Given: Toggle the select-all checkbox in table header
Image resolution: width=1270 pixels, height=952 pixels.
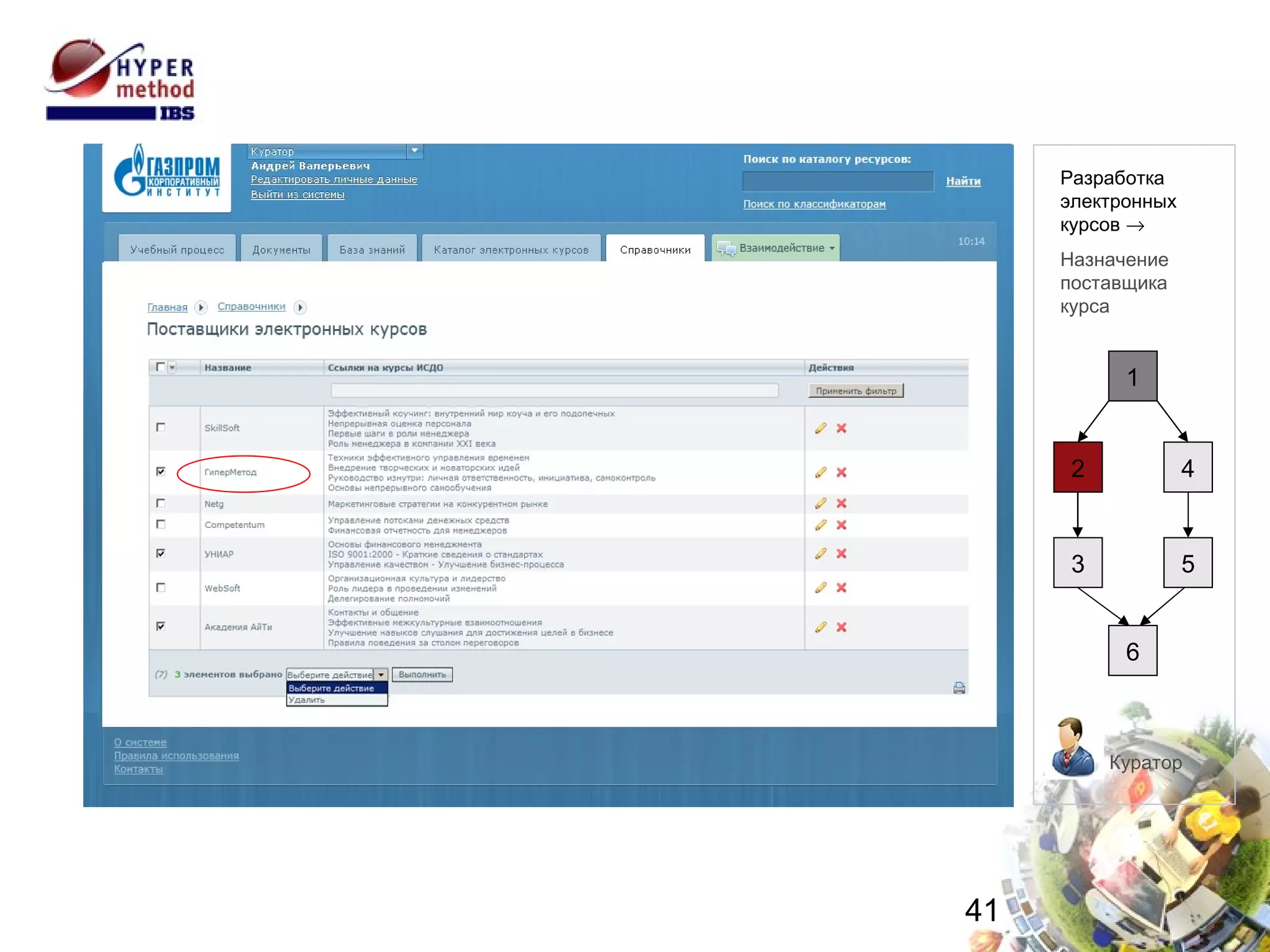Looking at the screenshot, I should pyautogui.click(x=161, y=367).
